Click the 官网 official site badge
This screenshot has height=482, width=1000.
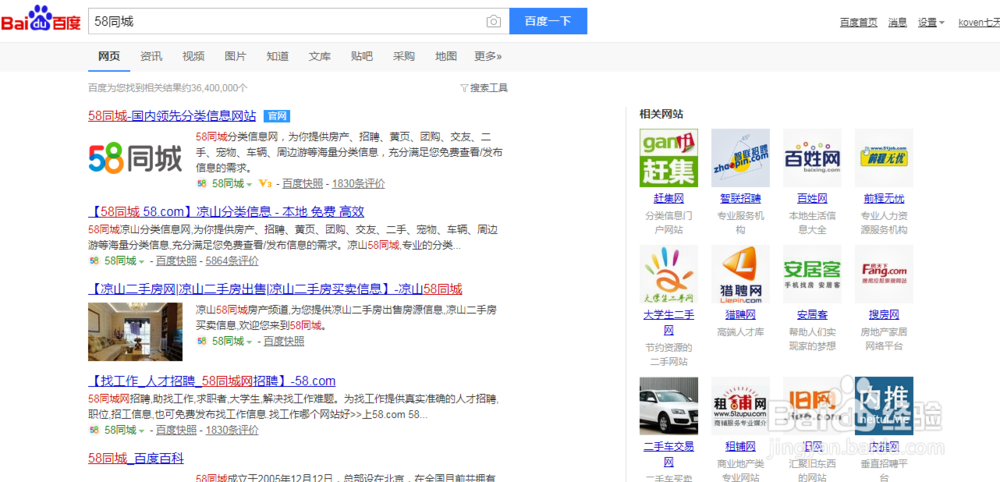click(x=277, y=116)
